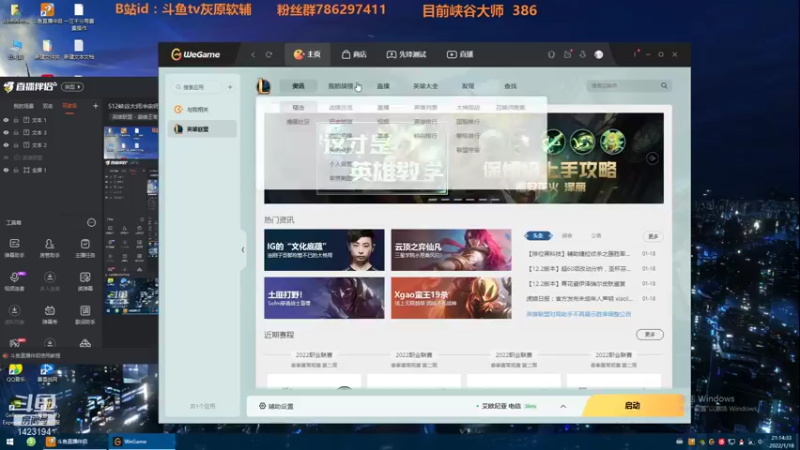Select 英雄联盟 in WeGame sidebar
The width and height of the screenshot is (800, 450).
[x=202, y=129]
